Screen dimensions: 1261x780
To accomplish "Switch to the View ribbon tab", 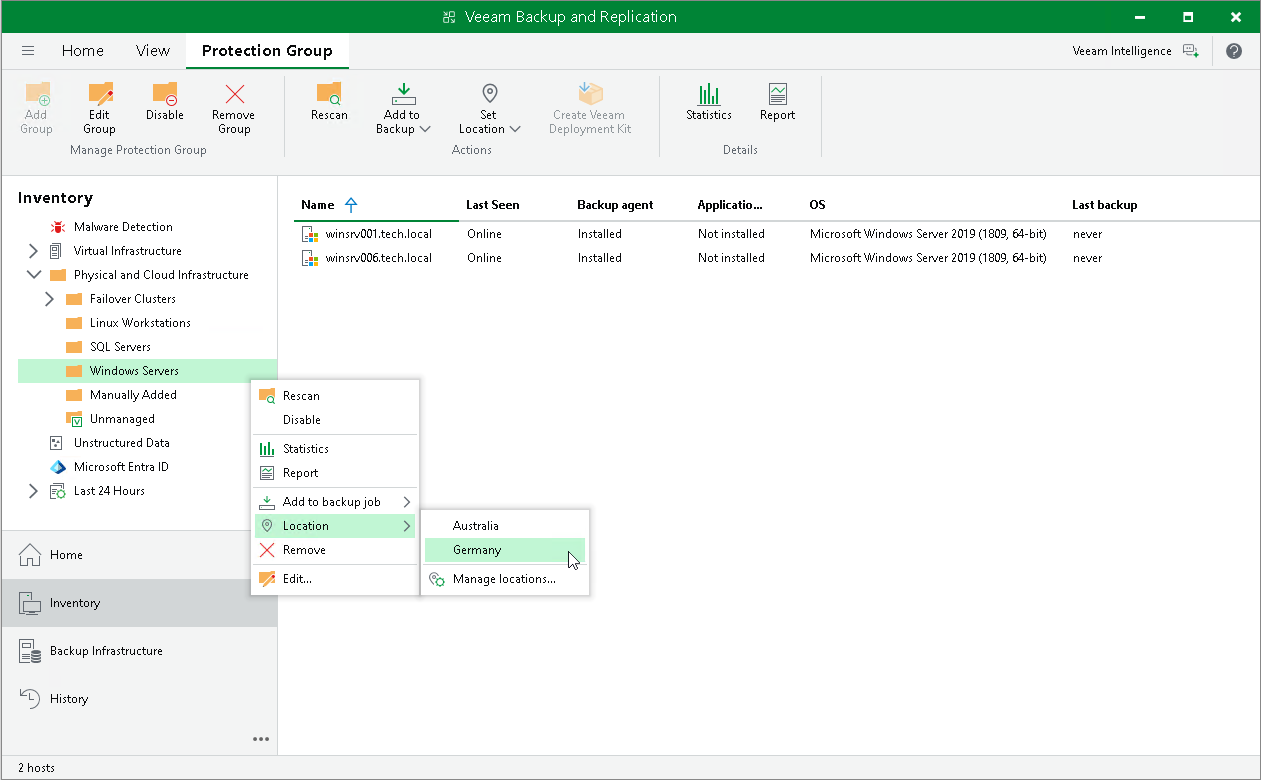I will (153, 51).
